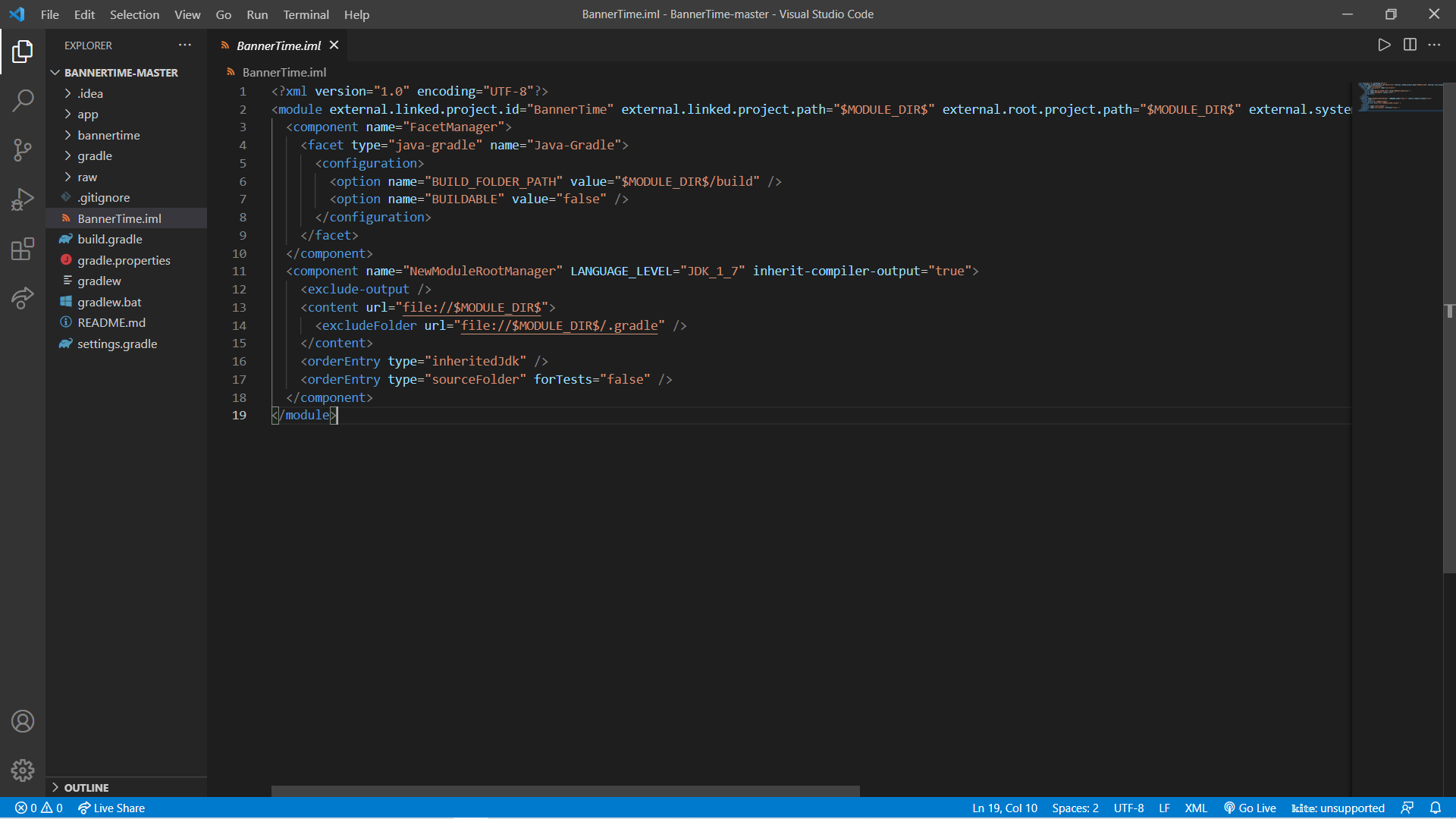Expand the app folder
Viewport: 1456px width, 819px height.
point(88,115)
